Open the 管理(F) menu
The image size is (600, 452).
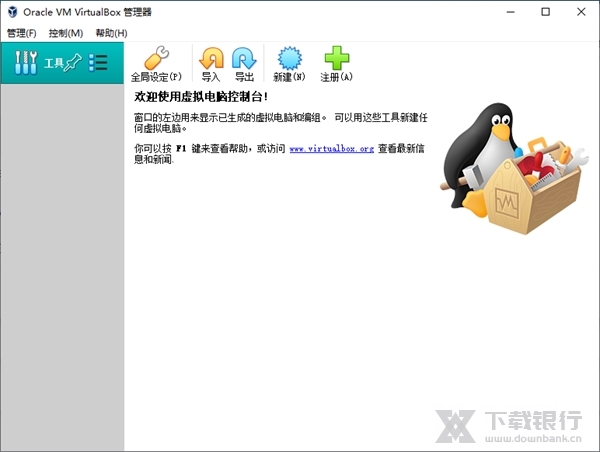(21, 33)
